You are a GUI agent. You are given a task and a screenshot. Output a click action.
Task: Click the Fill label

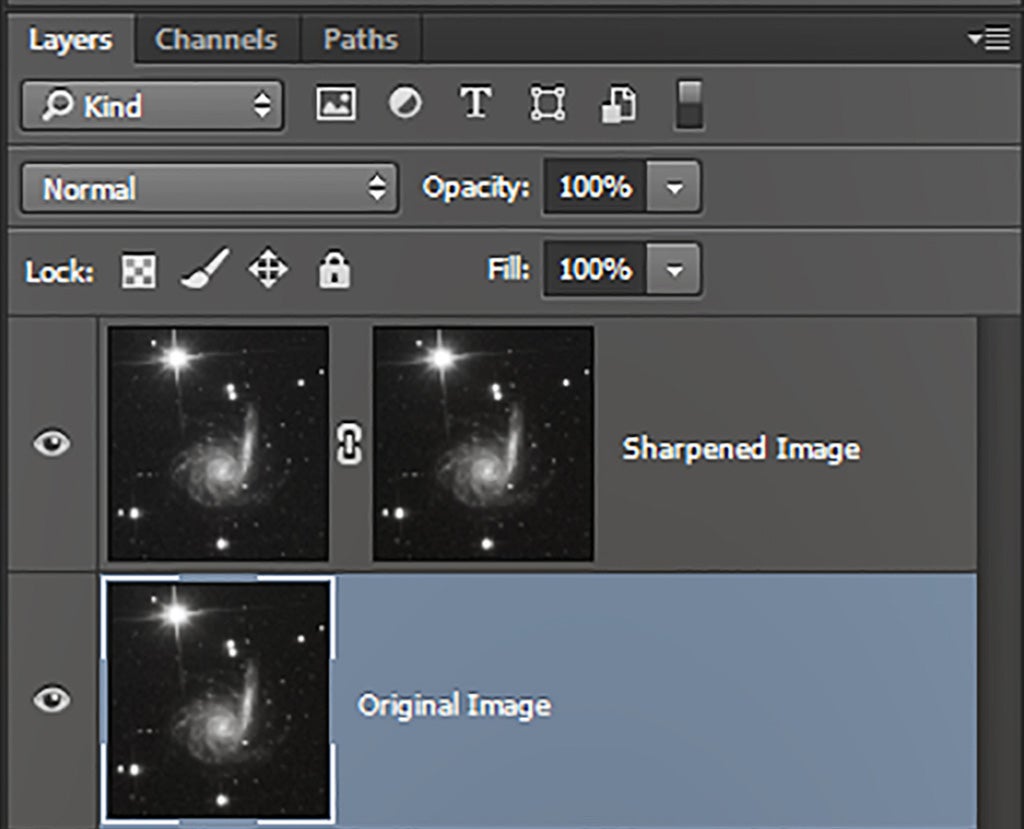point(508,269)
